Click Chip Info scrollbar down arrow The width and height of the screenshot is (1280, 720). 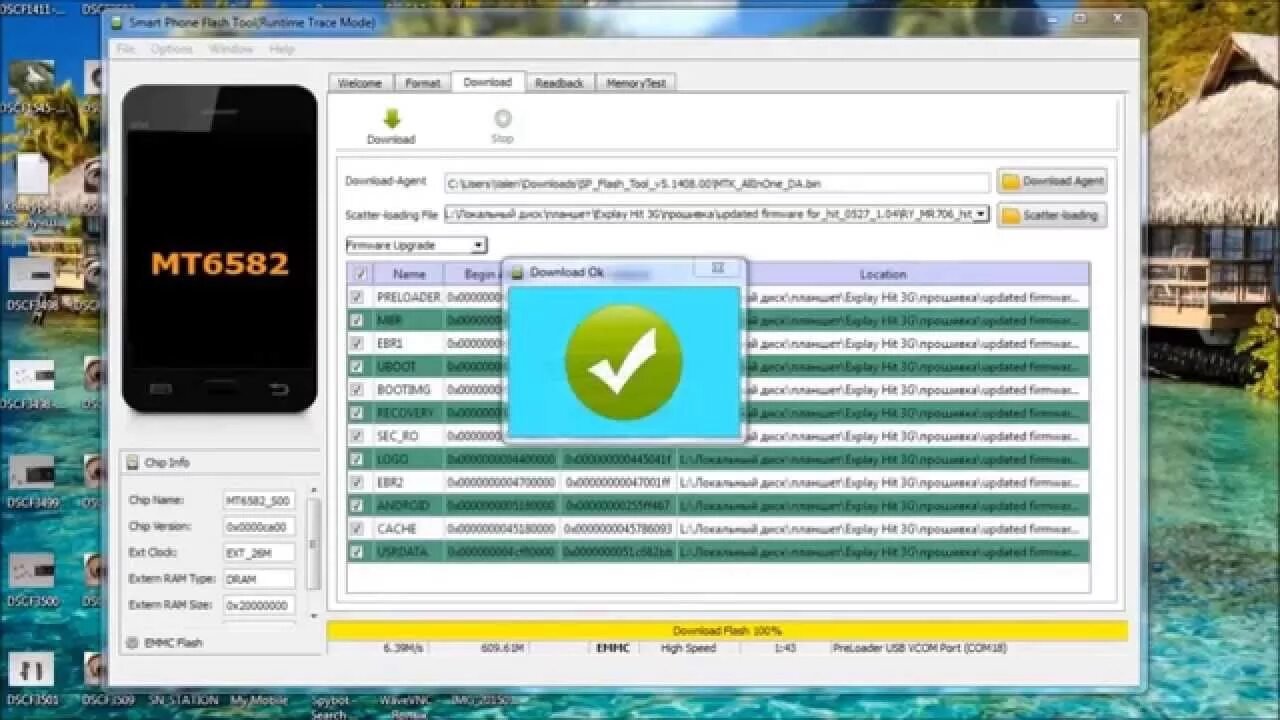314,616
